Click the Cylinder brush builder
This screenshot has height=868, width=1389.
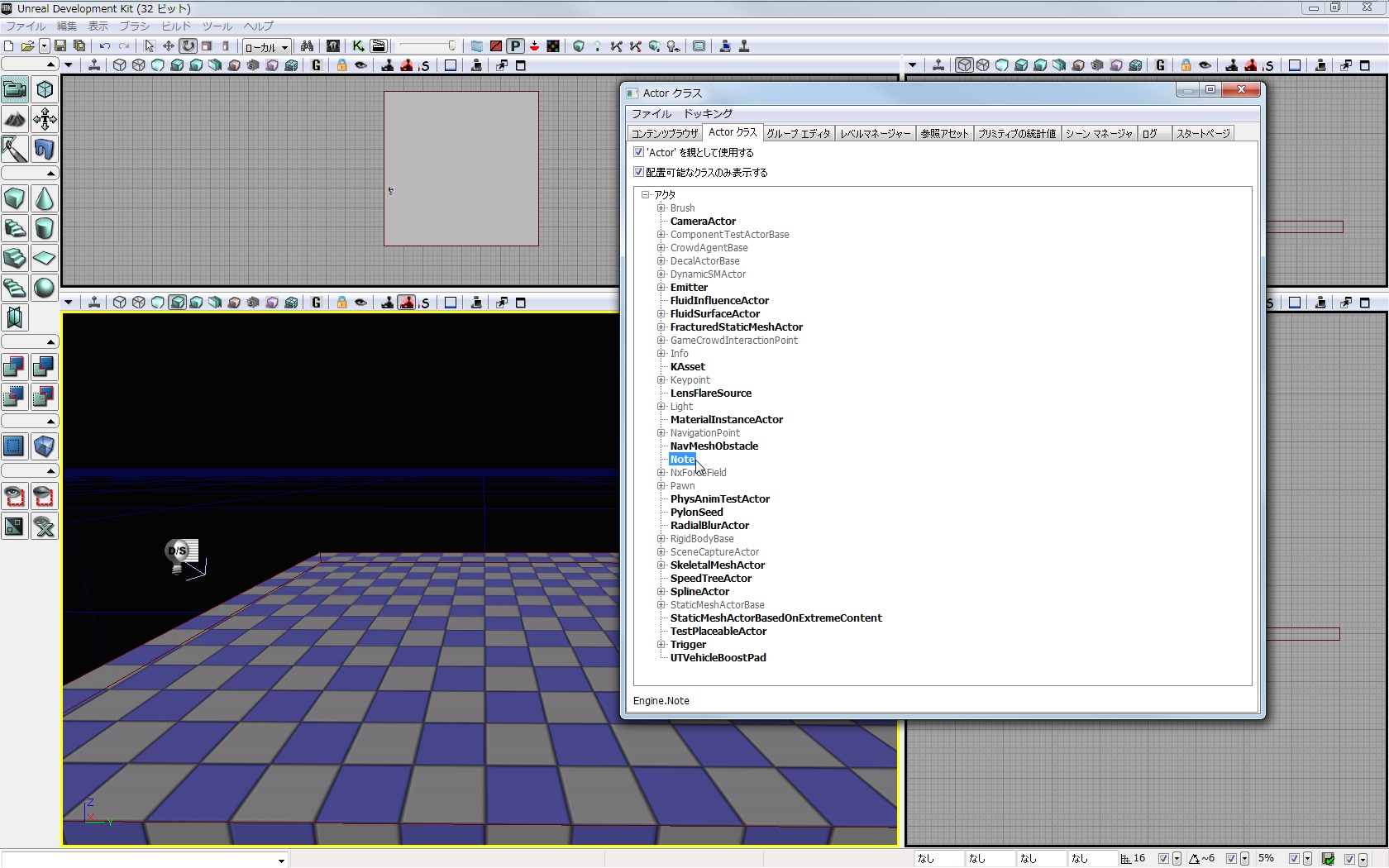click(45, 228)
